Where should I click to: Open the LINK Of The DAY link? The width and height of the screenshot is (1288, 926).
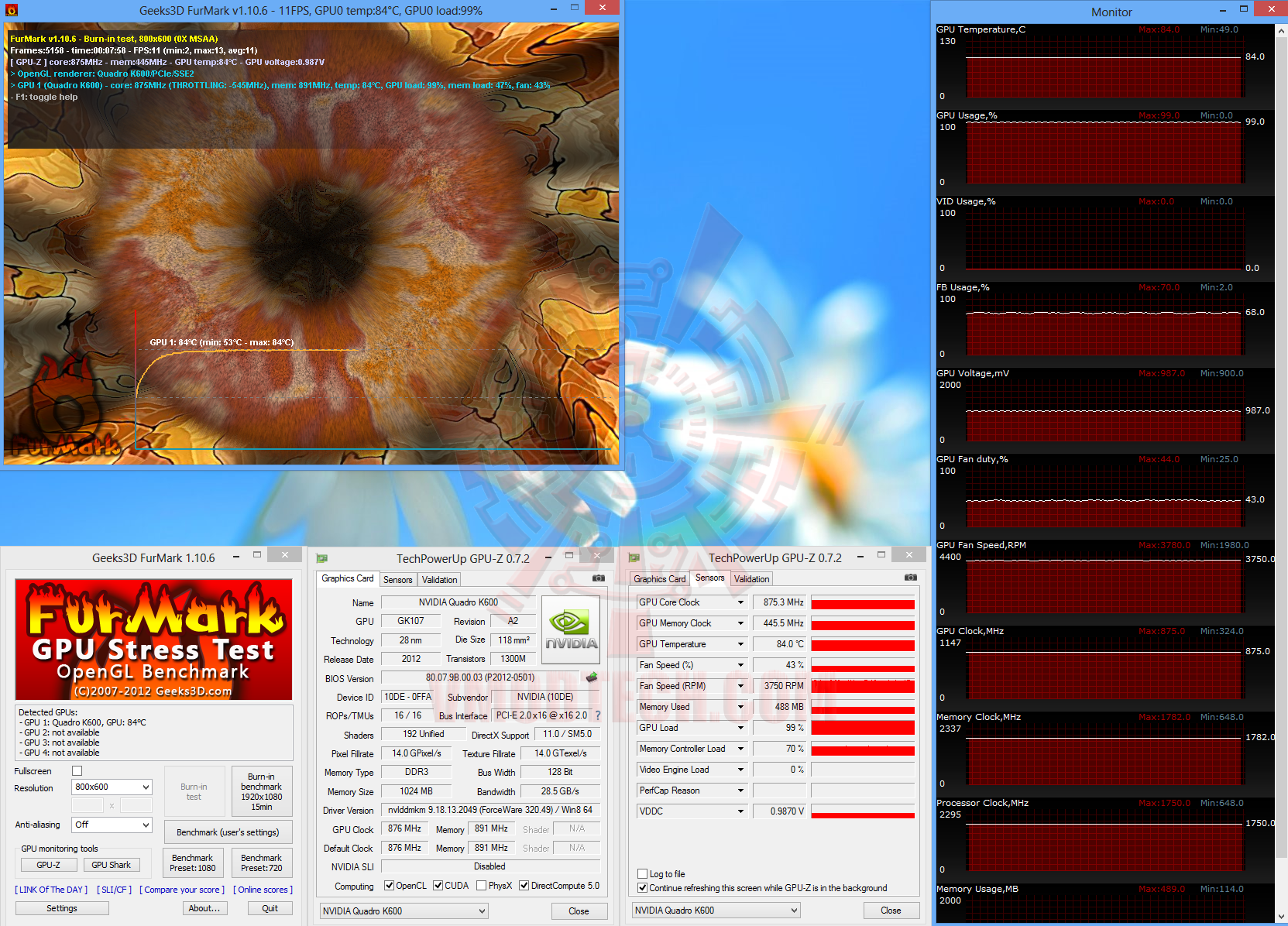[x=51, y=890]
